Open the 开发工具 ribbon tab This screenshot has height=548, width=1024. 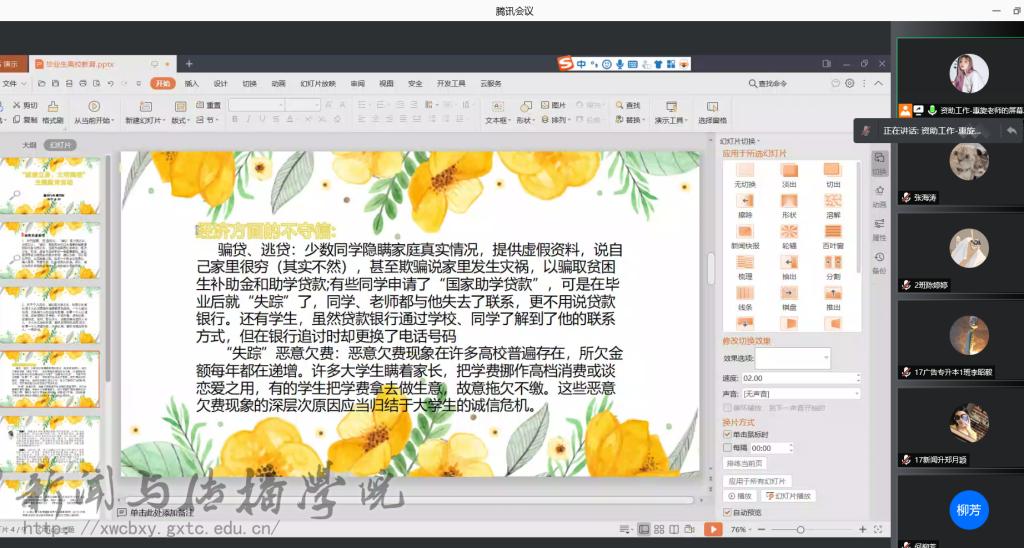coord(451,84)
